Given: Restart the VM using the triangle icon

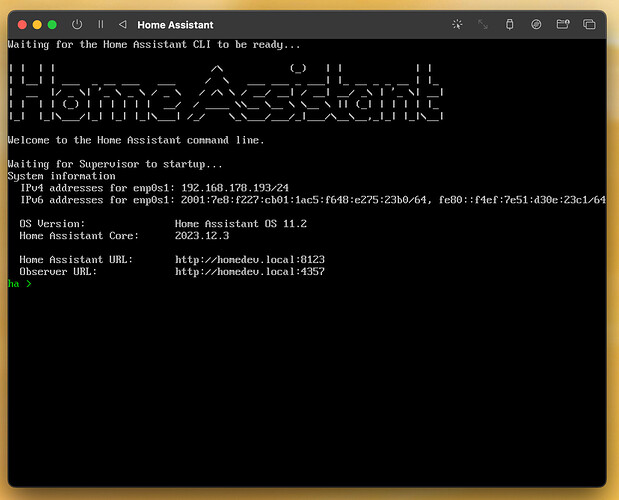Looking at the screenshot, I should pyautogui.click(x=122, y=24).
